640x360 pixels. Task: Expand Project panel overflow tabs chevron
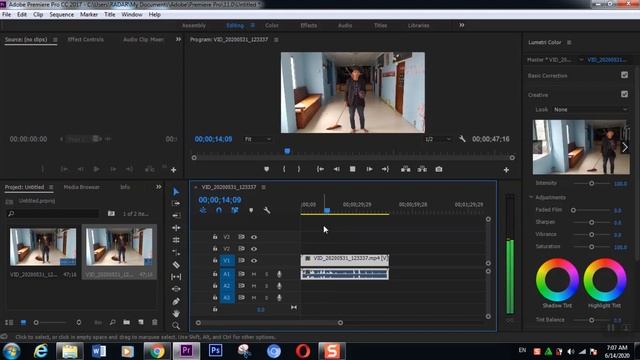(158, 187)
